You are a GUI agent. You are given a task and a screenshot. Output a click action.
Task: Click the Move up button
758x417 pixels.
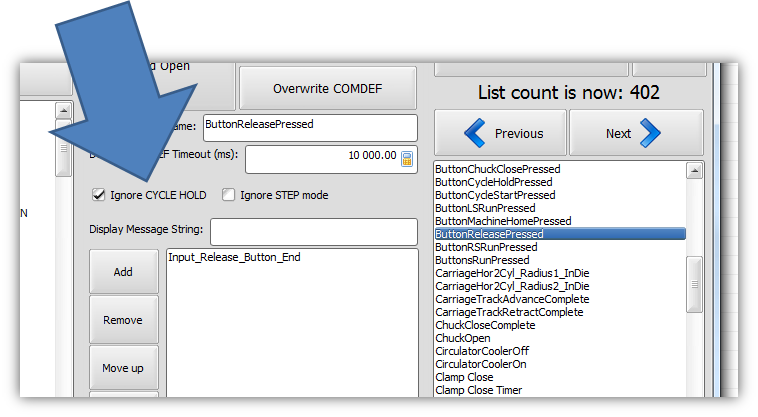coord(122,368)
